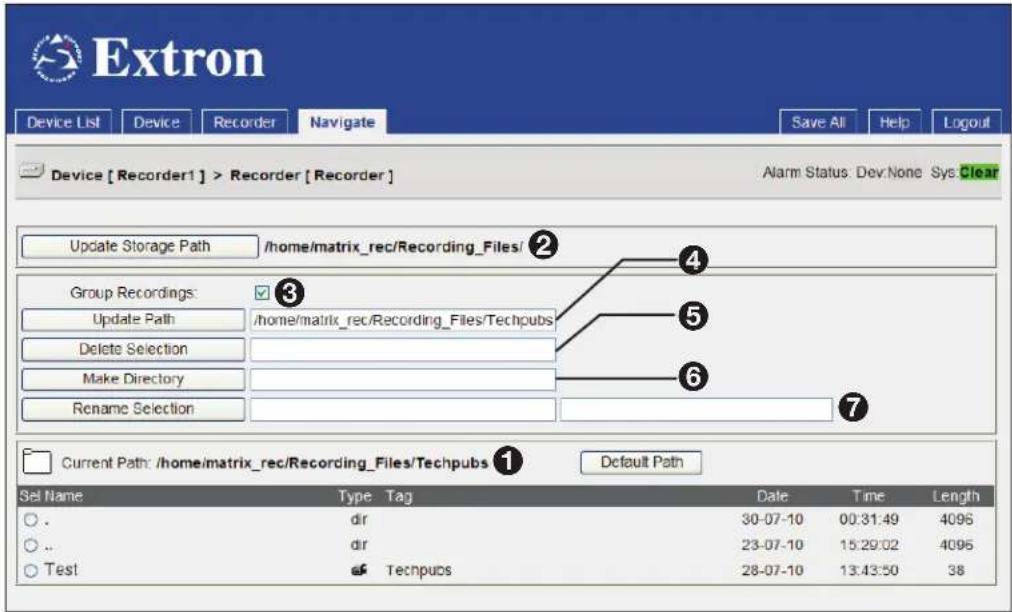Click the Rename Selection button
Viewport: 1012px width, 612px height.
[x=133, y=409]
